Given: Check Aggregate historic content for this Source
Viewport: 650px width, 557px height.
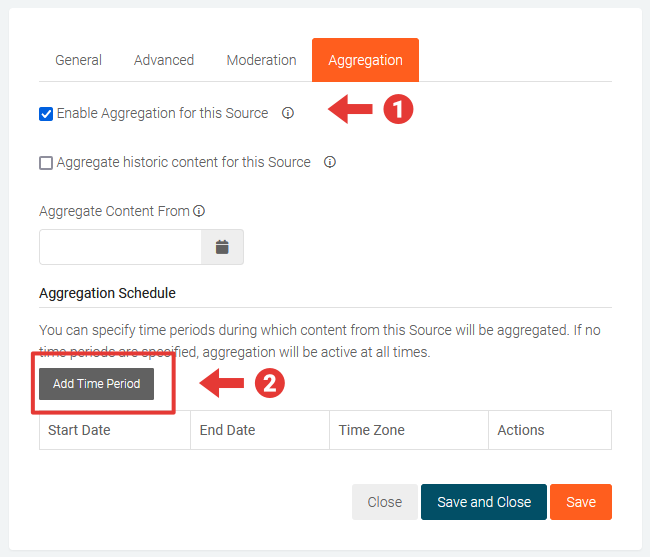Looking at the screenshot, I should coord(46,163).
